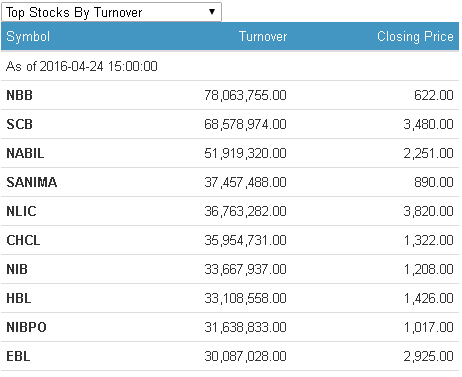Click the Closing Price column header

point(415,37)
